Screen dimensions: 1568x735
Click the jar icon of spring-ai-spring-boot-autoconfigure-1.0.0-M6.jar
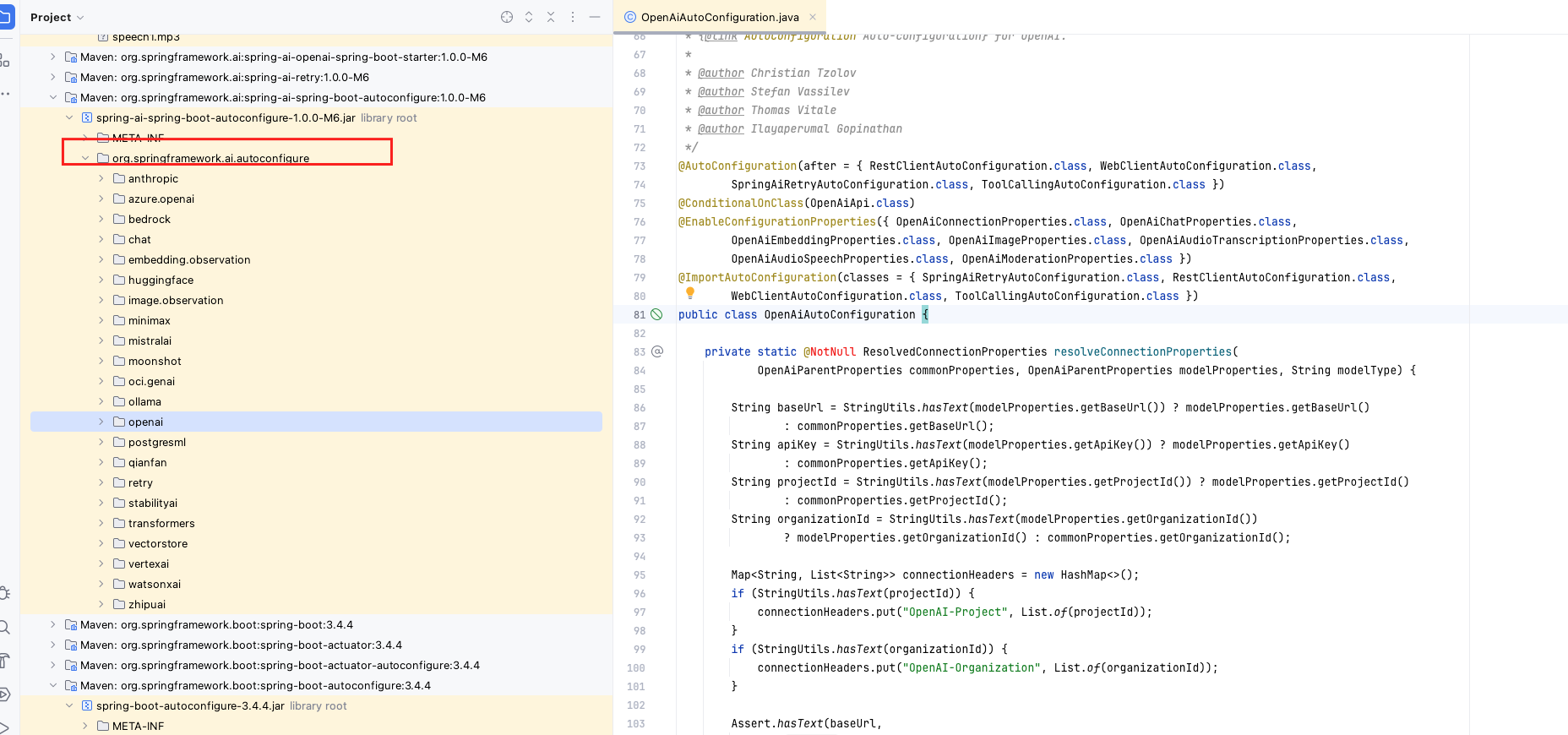(x=87, y=118)
